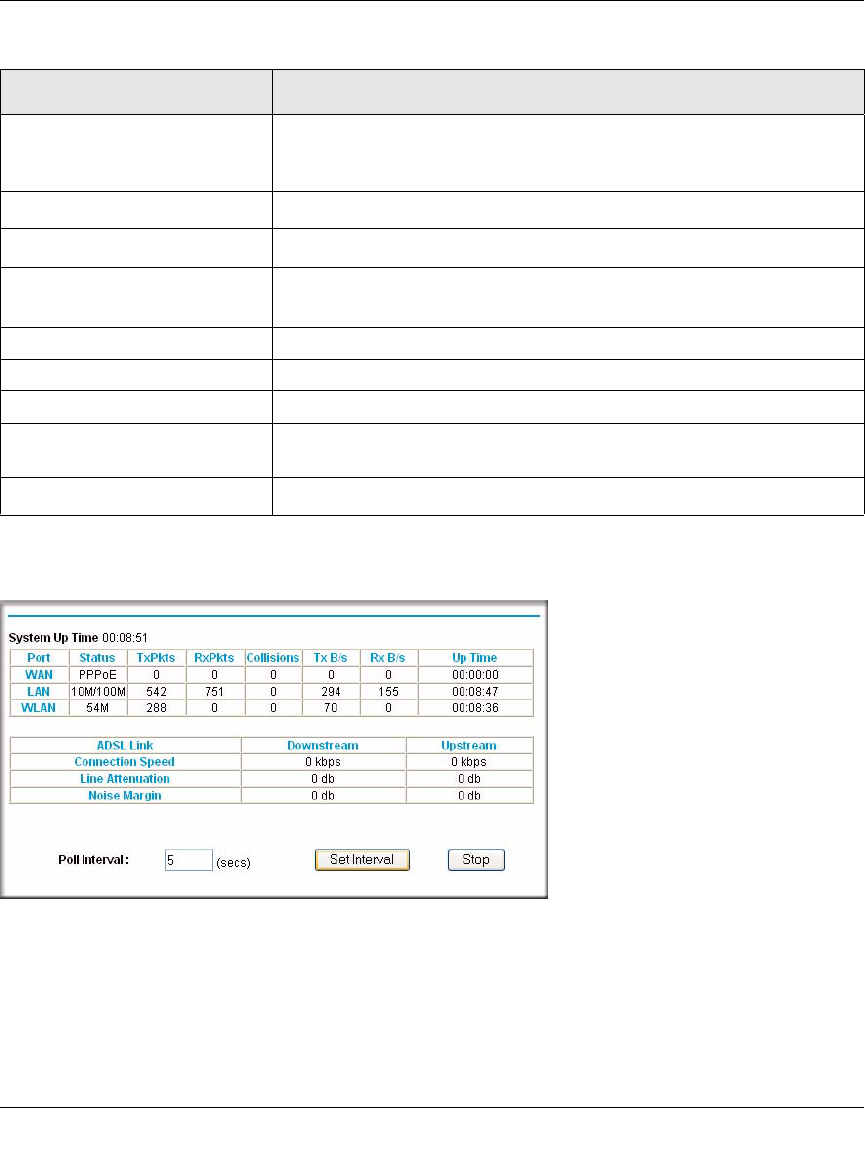
Task: Click the Downstream column header
Action: point(323,745)
